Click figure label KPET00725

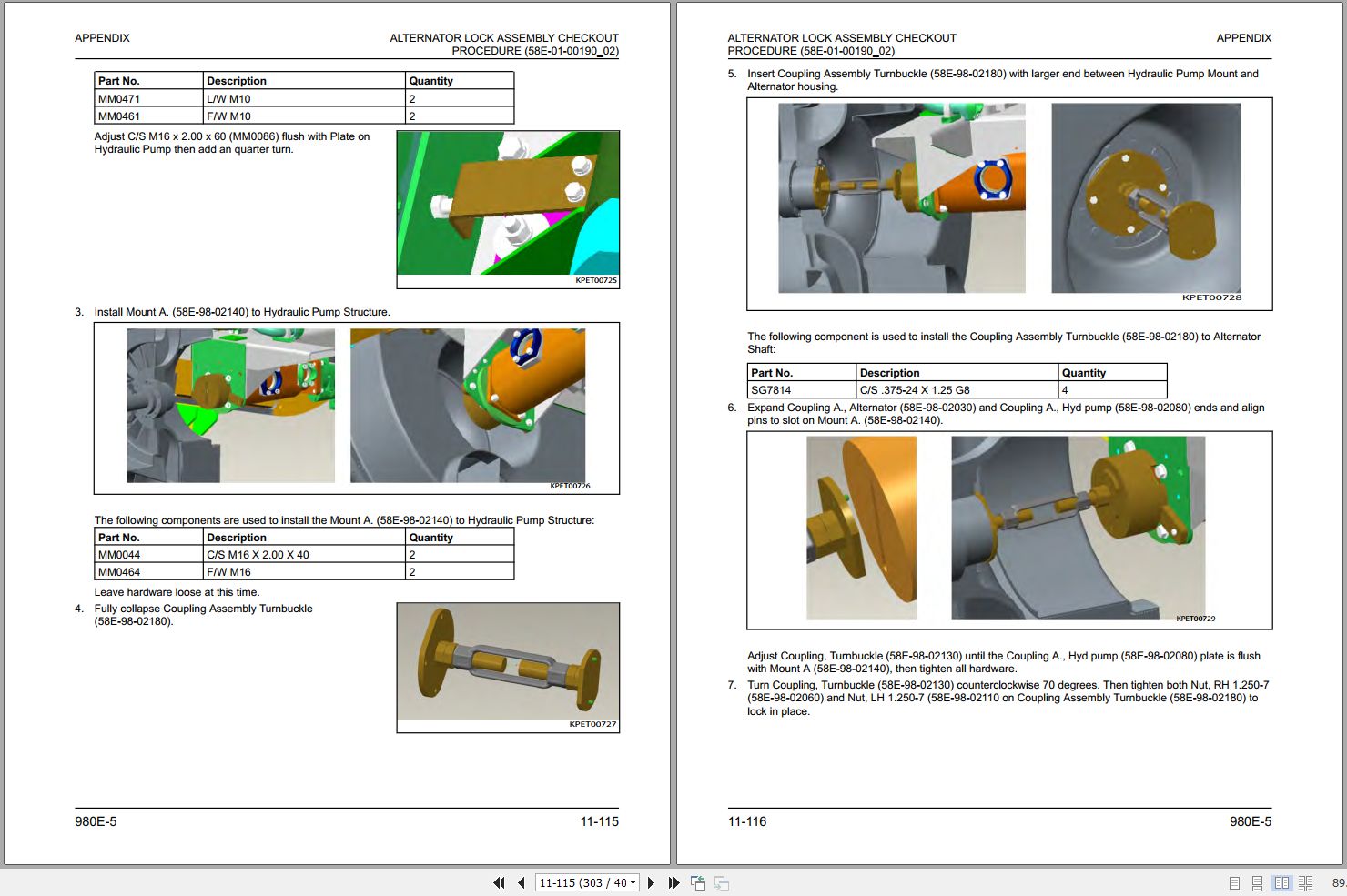pyautogui.click(x=596, y=281)
